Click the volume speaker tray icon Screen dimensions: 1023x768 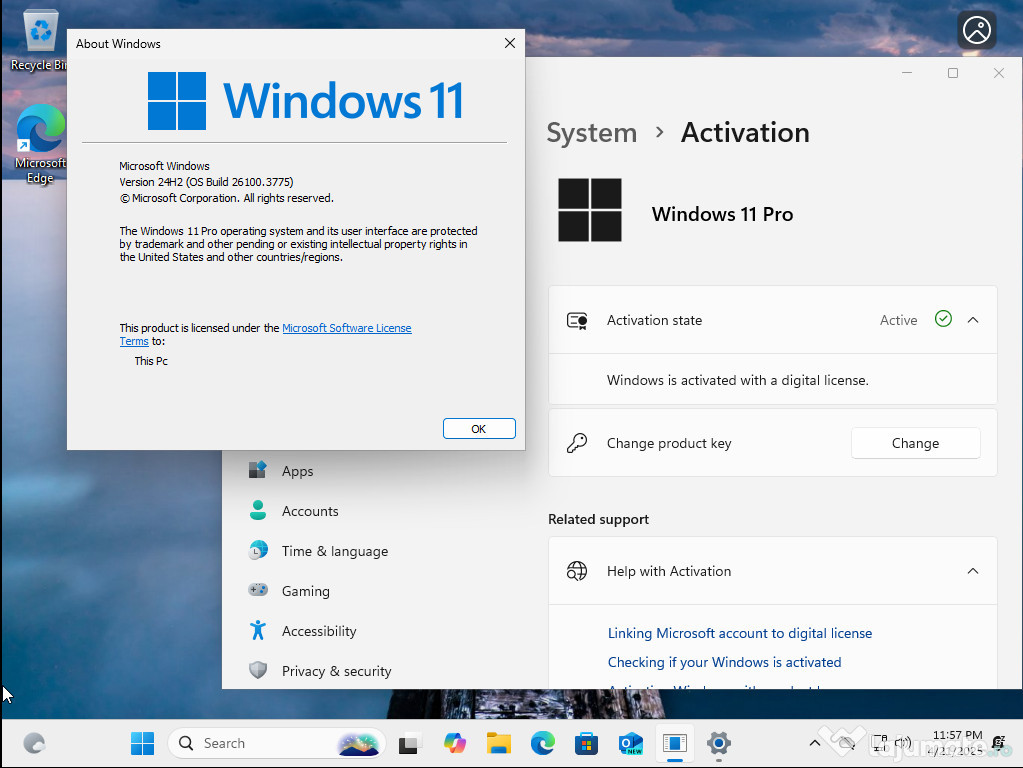tap(903, 742)
